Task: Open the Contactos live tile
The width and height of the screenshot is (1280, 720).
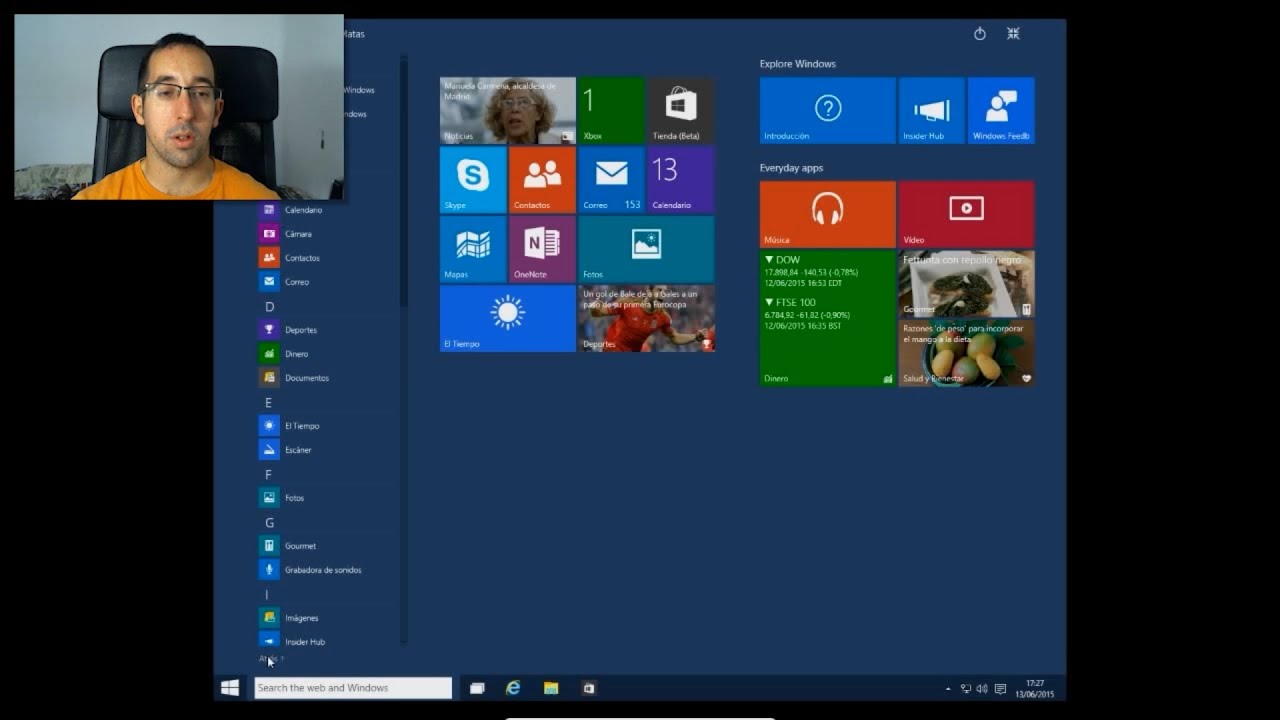Action: pyautogui.click(x=542, y=180)
